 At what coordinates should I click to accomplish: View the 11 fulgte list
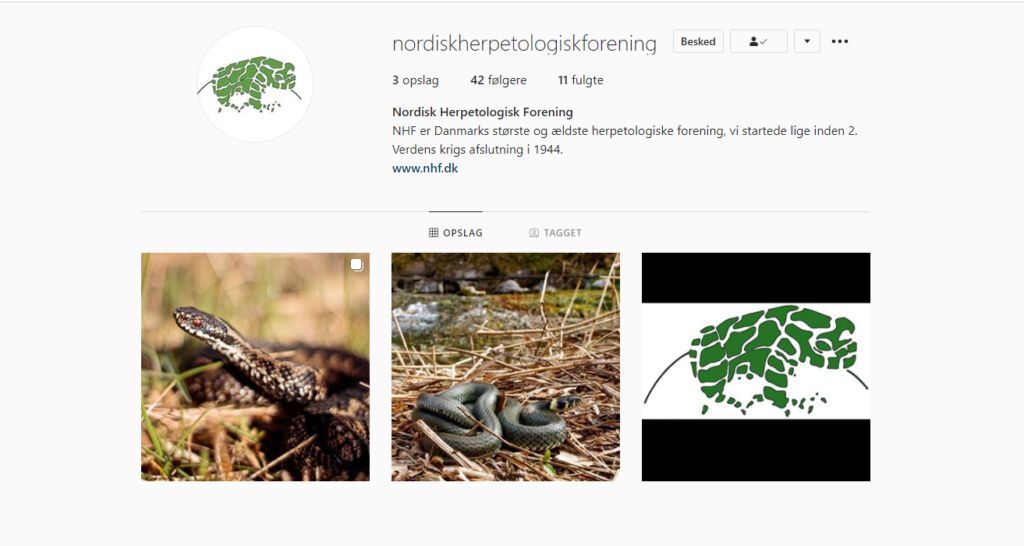tap(581, 80)
